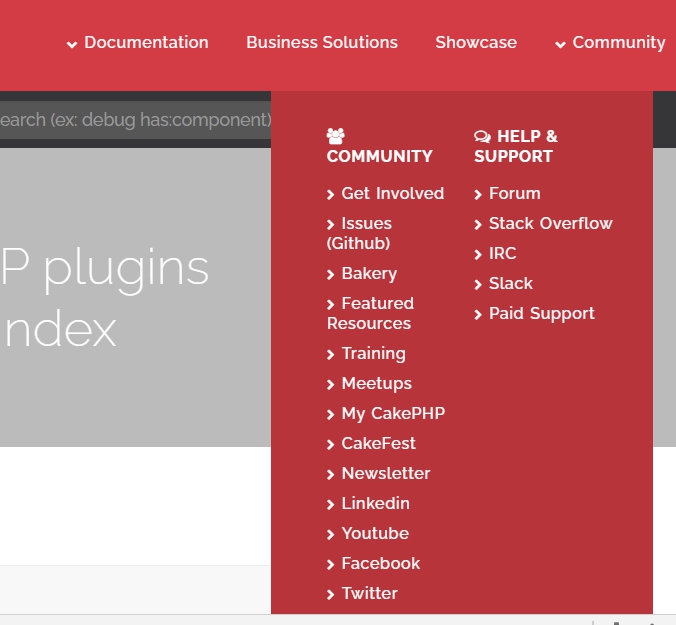Open the Linkedin link
The height and width of the screenshot is (625, 676).
368,503
